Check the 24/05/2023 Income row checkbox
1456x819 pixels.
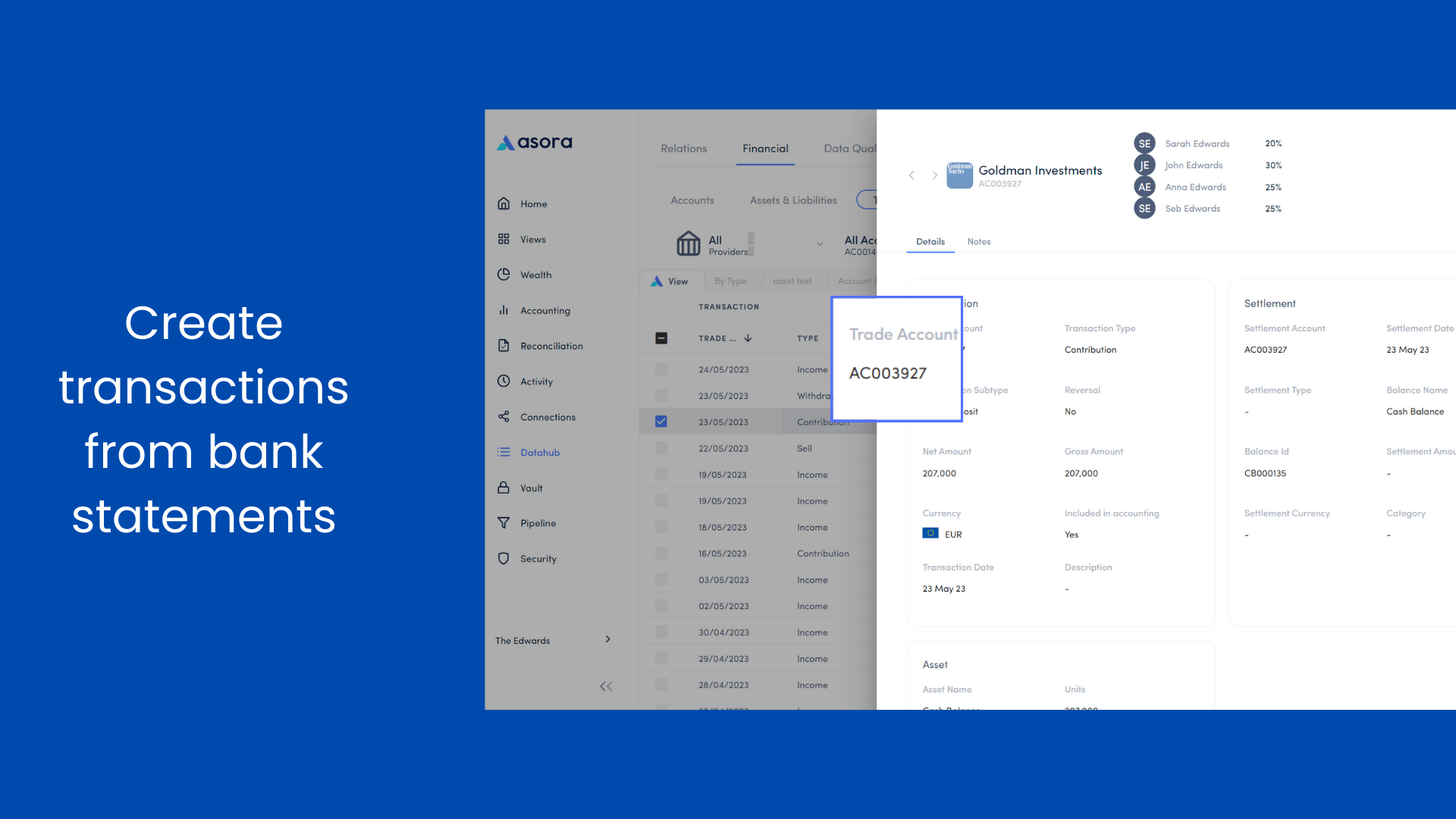(661, 369)
